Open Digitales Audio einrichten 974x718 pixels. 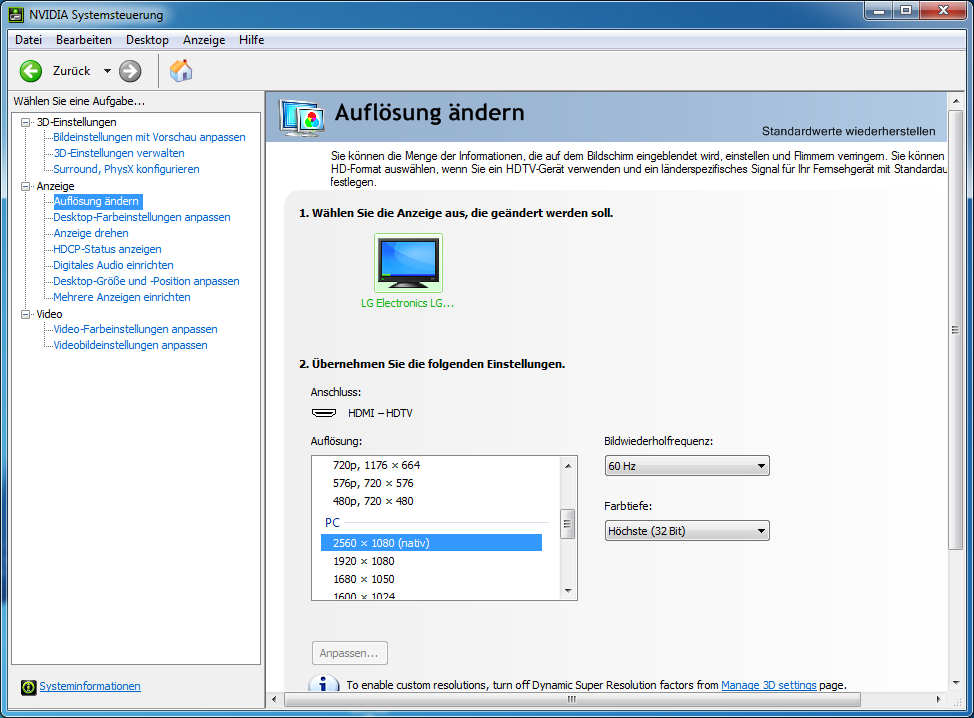coord(113,265)
